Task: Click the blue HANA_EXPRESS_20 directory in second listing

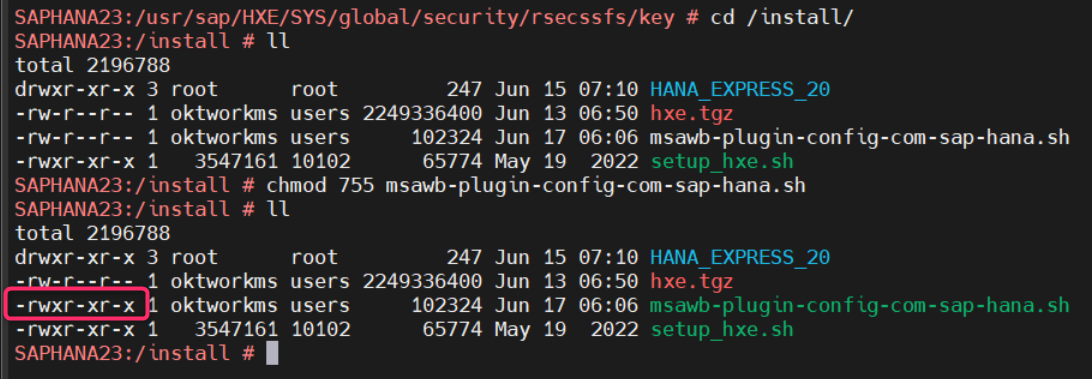Action: (740, 258)
